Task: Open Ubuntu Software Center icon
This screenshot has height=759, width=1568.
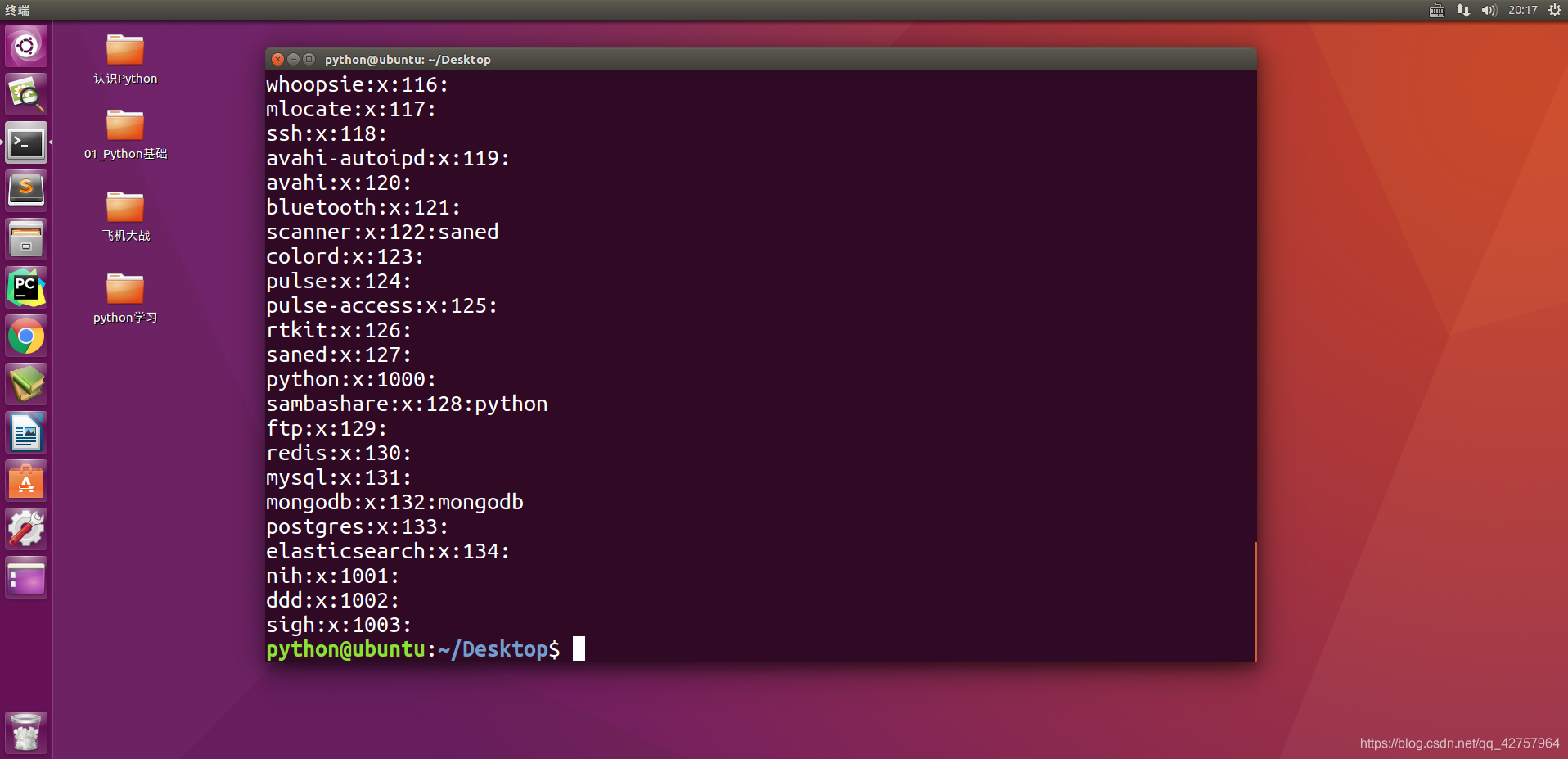Action: tap(26, 481)
